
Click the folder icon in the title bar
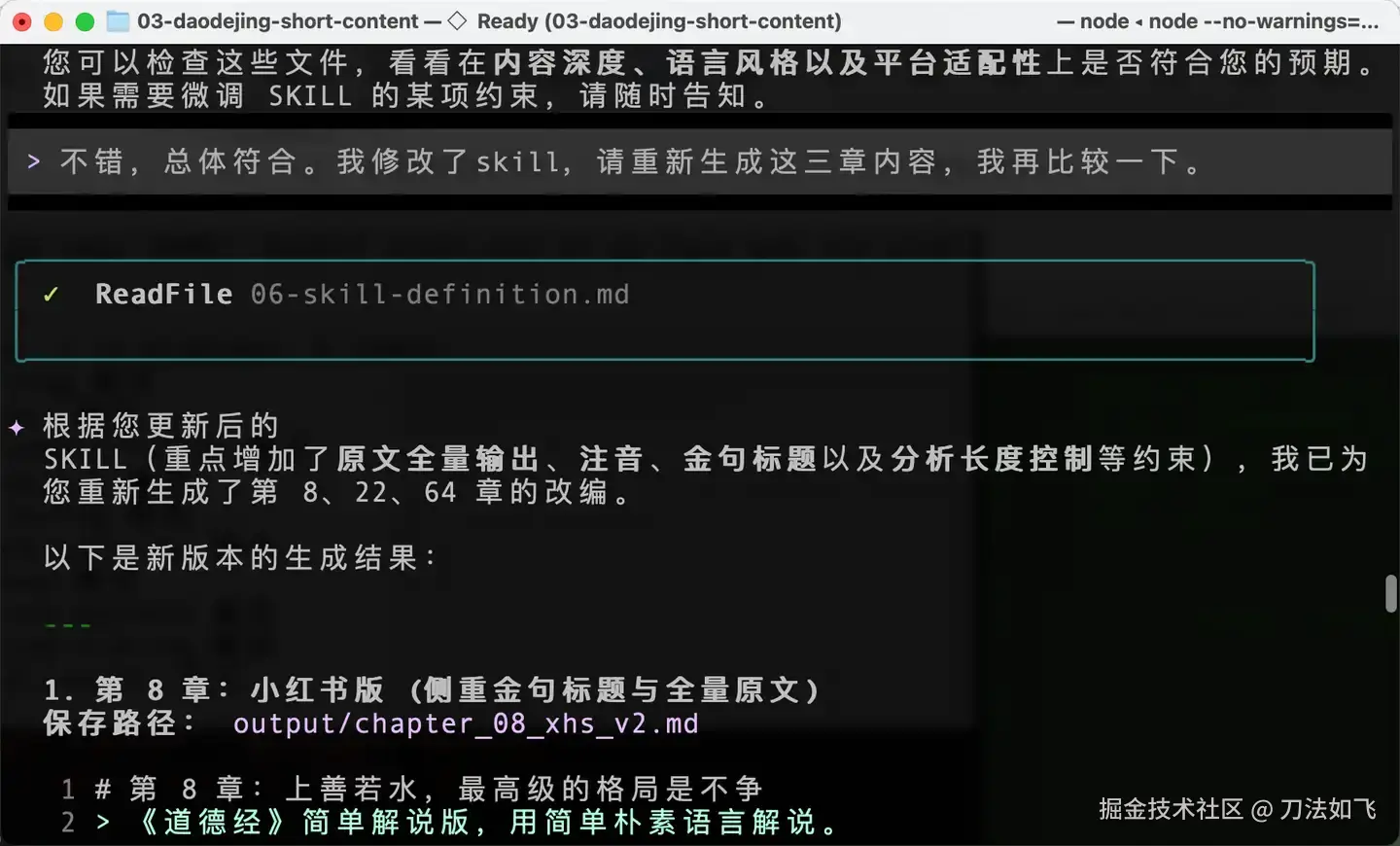pyautogui.click(x=118, y=20)
